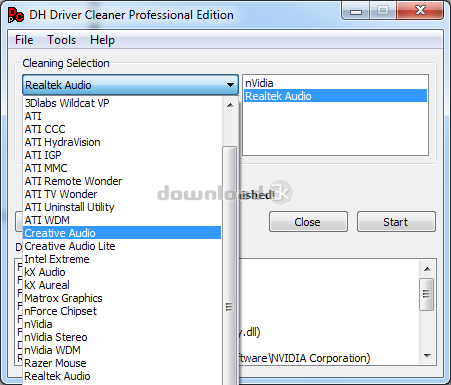Choose nVidia Stereo from dropdown
This screenshot has height=385, width=451.
tap(122, 337)
